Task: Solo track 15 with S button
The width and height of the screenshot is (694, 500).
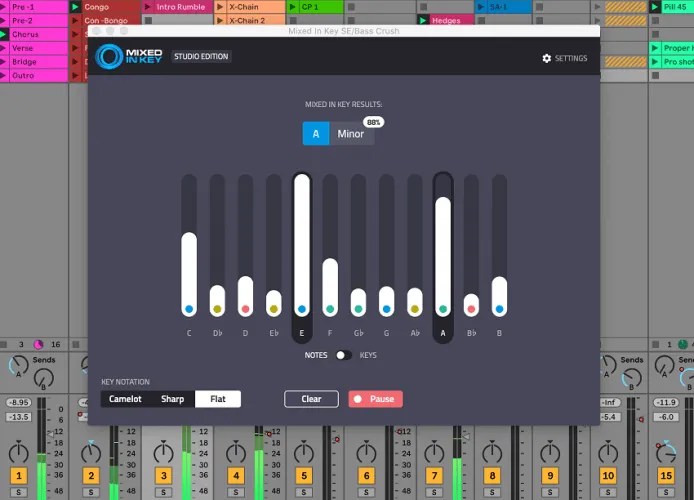Action: (x=666, y=492)
